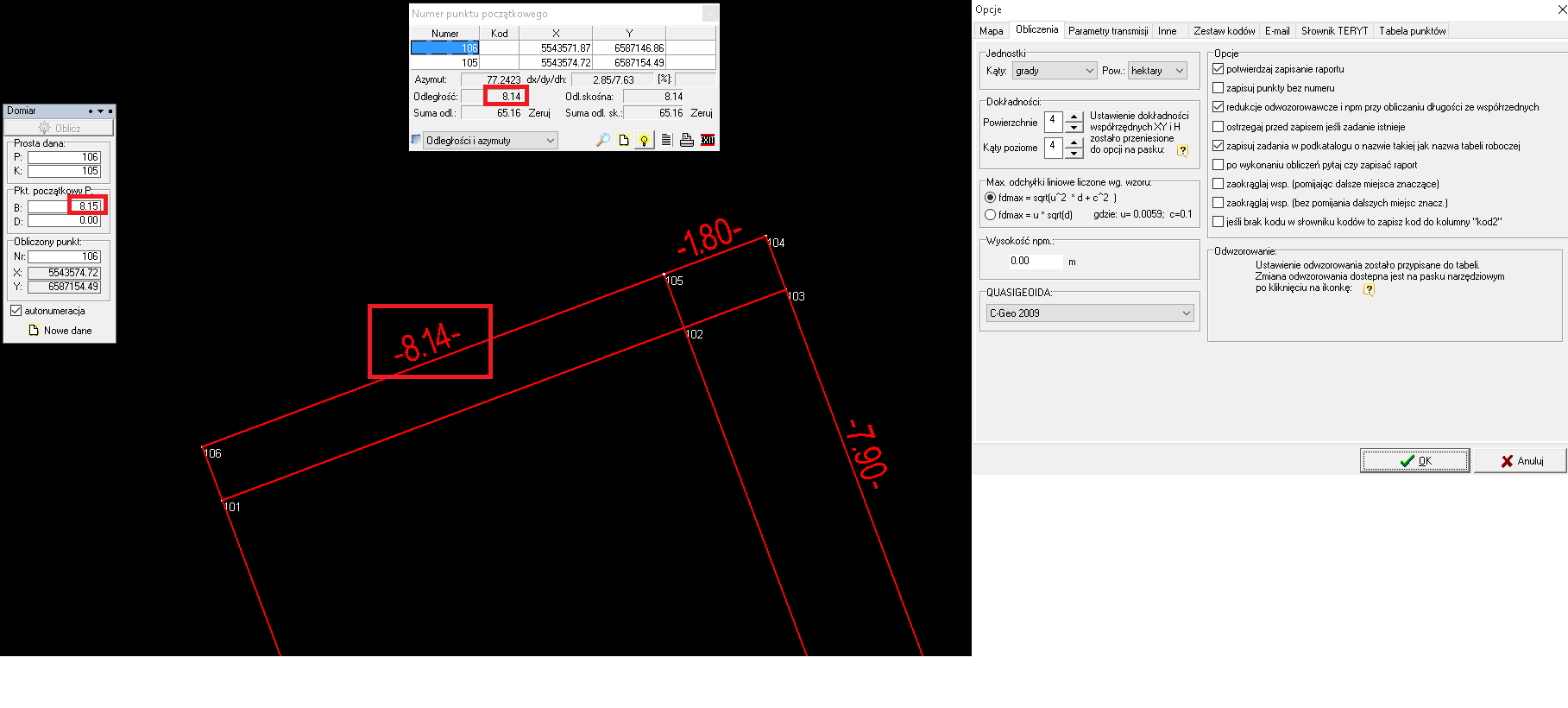
Task: Click the printer icon in distances dialog
Action: pyautogui.click(x=687, y=140)
